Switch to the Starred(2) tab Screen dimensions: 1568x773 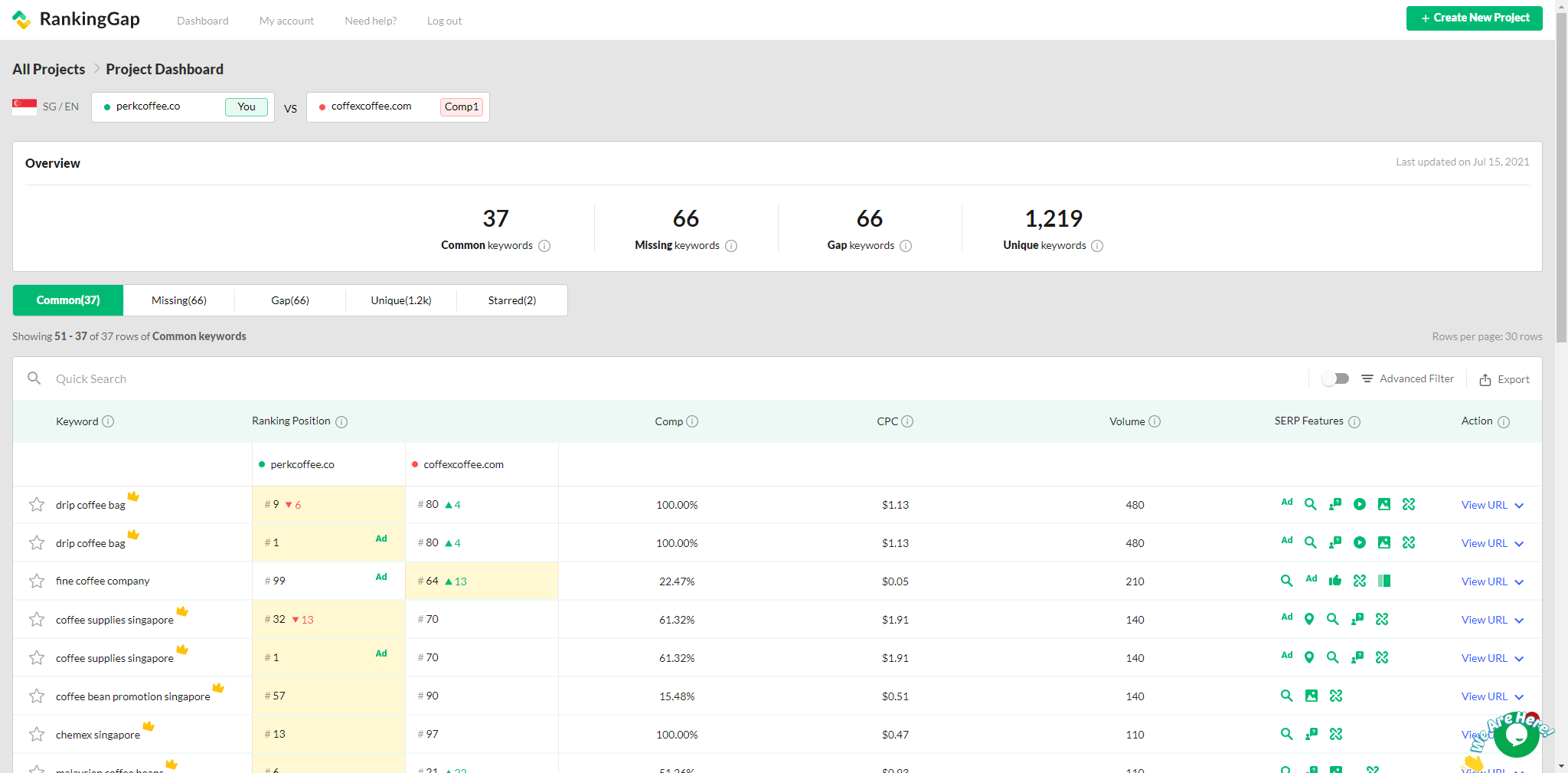click(x=512, y=300)
